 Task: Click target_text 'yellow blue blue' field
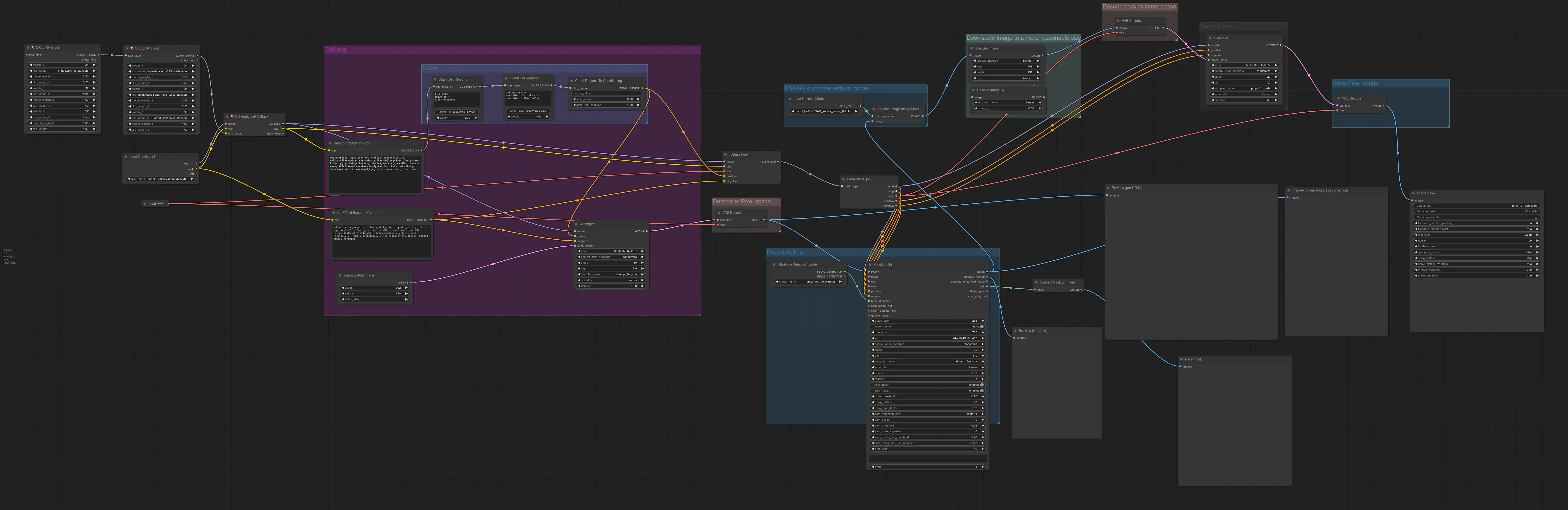[x=528, y=111]
